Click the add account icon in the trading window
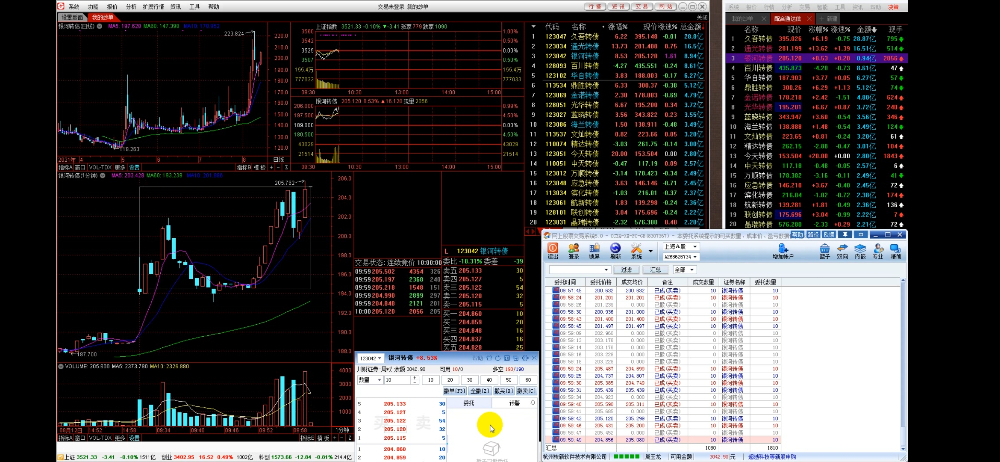1000x462 pixels. pyautogui.click(x=783, y=250)
